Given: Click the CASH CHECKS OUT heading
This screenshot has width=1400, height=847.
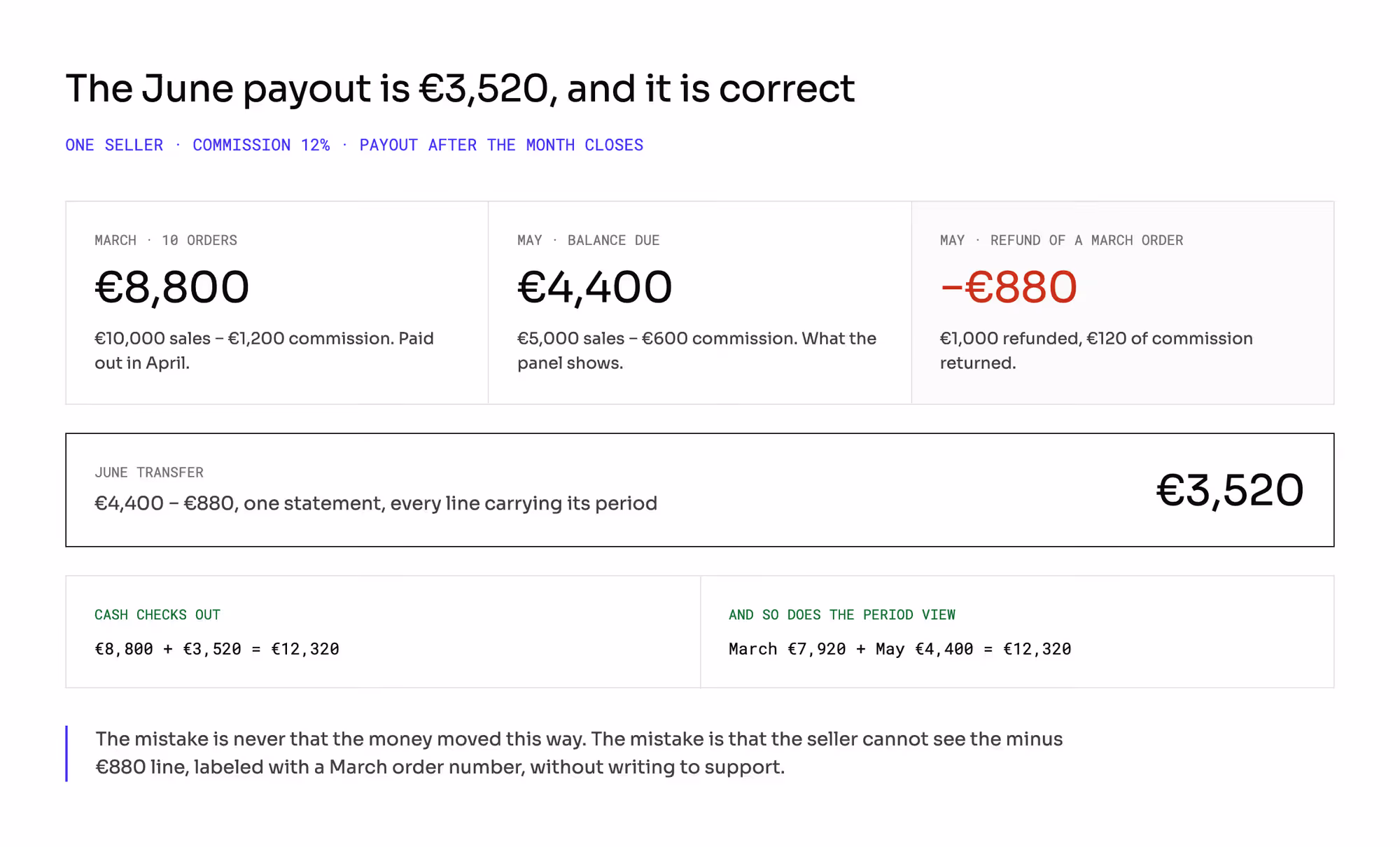Looking at the screenshot, I should pos(157,615).
